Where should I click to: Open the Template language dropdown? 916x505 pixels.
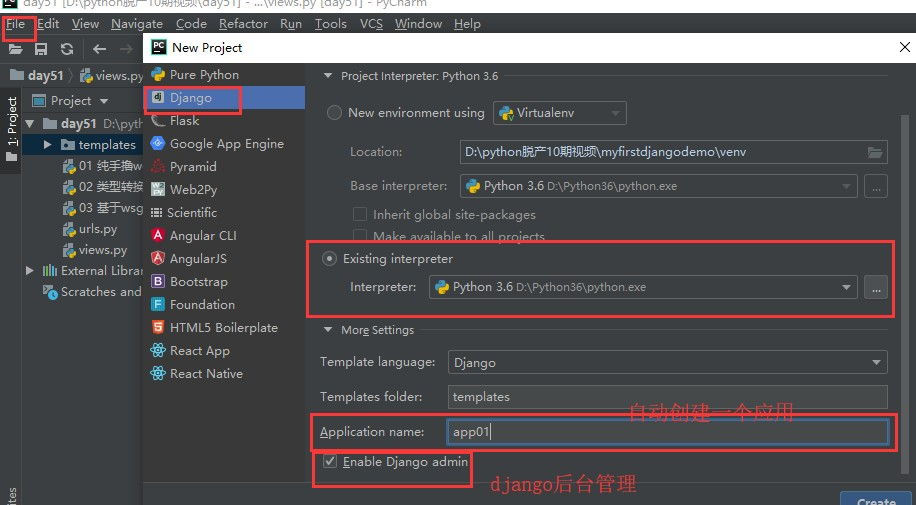click(668, 362)
